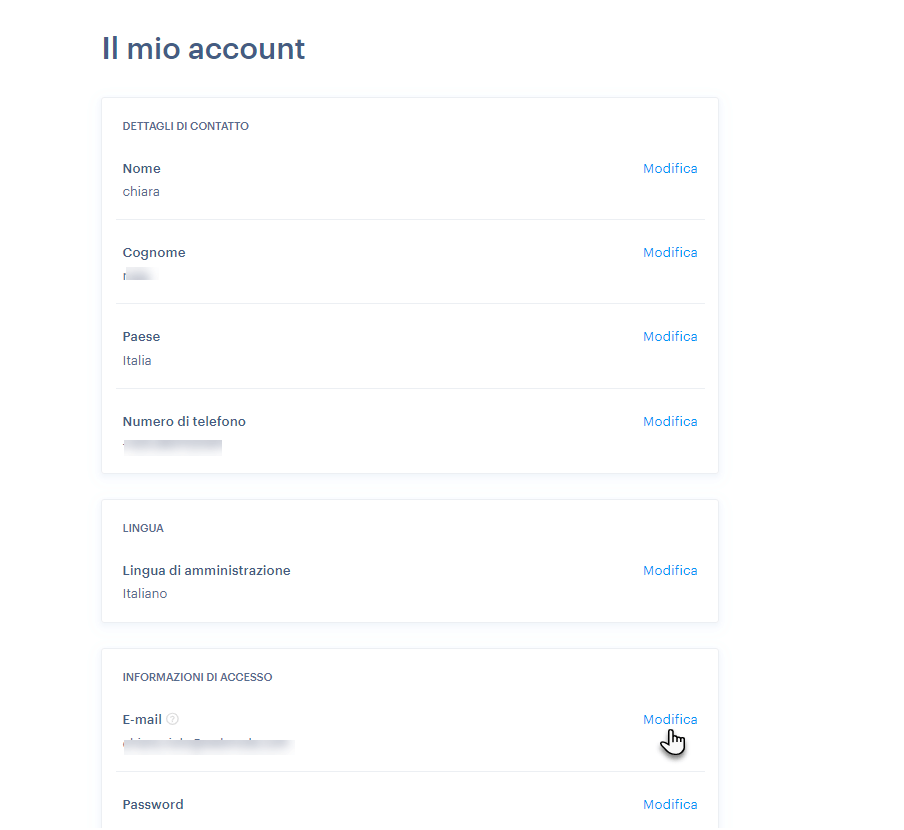Click the 'Numero di telefono' label
904x830 pixels.
point(184,421)
